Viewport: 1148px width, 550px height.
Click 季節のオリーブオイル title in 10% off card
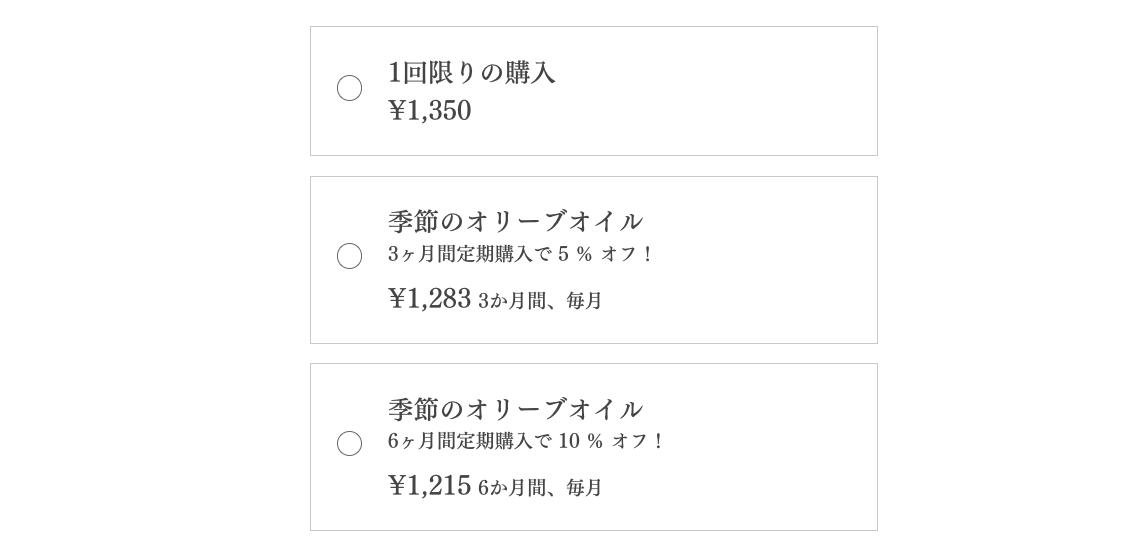point(515,409)
